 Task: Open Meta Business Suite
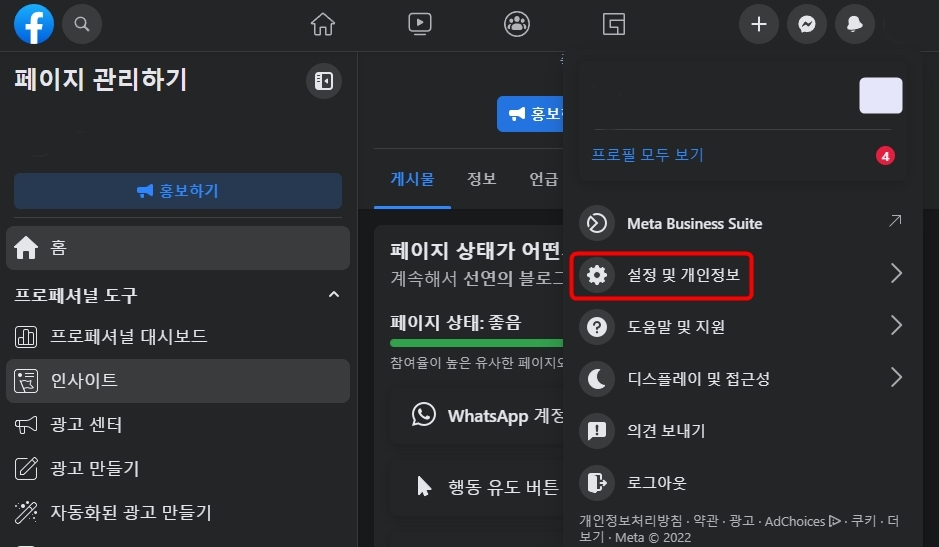coord(741,223)
